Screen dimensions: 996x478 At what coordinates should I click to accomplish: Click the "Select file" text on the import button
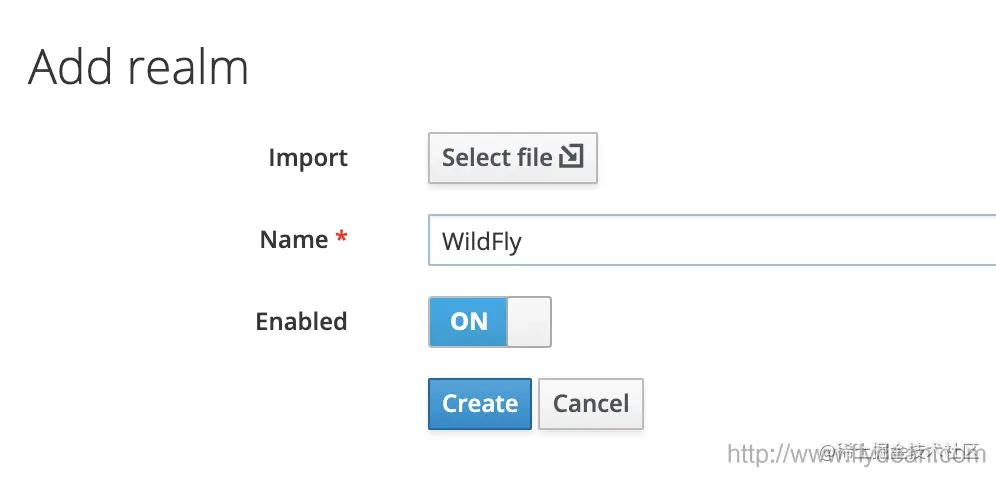[x=497, y=158]
